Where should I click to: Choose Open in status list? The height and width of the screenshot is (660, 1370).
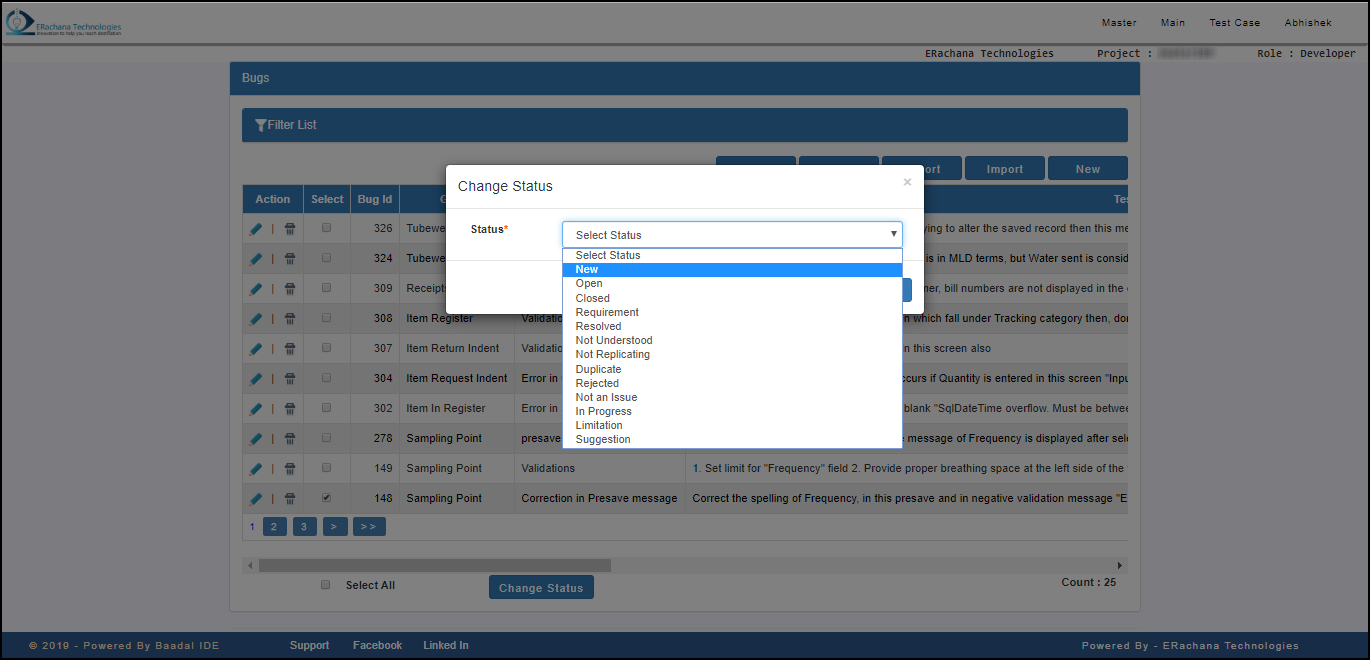tap(732, 283)
